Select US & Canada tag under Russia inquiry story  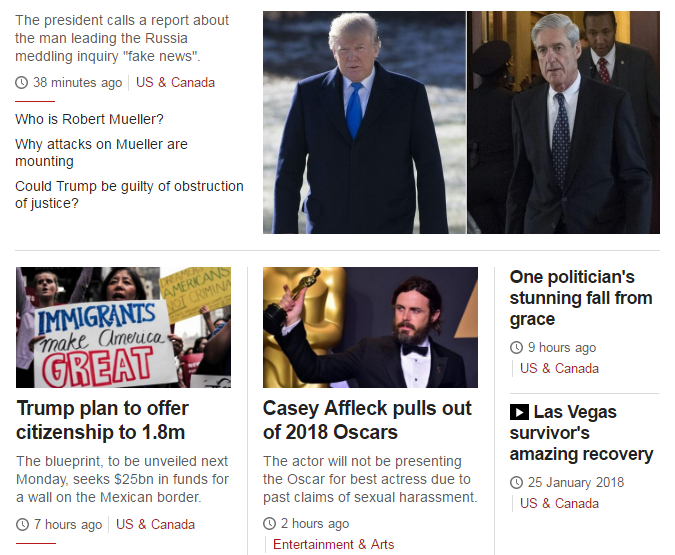point(175,82)
